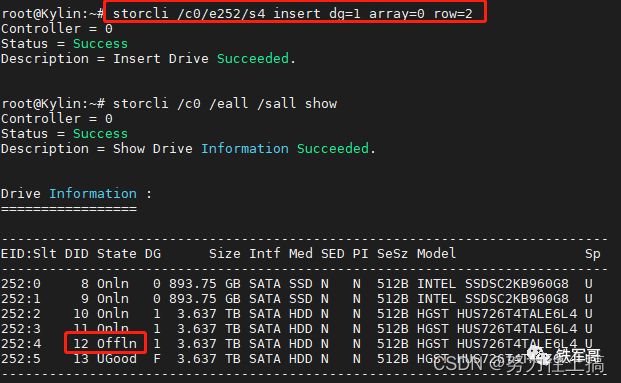The width and height of the screenshot is (621, 383).
Task: Click the Model column header
Action: point(436,253)
